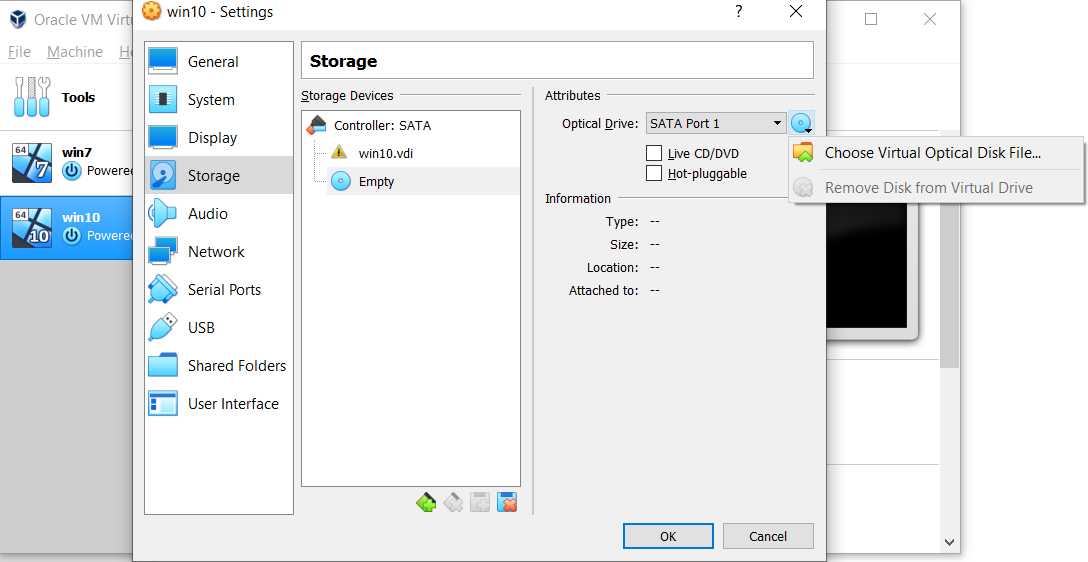Click the add storage attachment icon
The image size is (1088, 562).
click(x=480, y=502)
